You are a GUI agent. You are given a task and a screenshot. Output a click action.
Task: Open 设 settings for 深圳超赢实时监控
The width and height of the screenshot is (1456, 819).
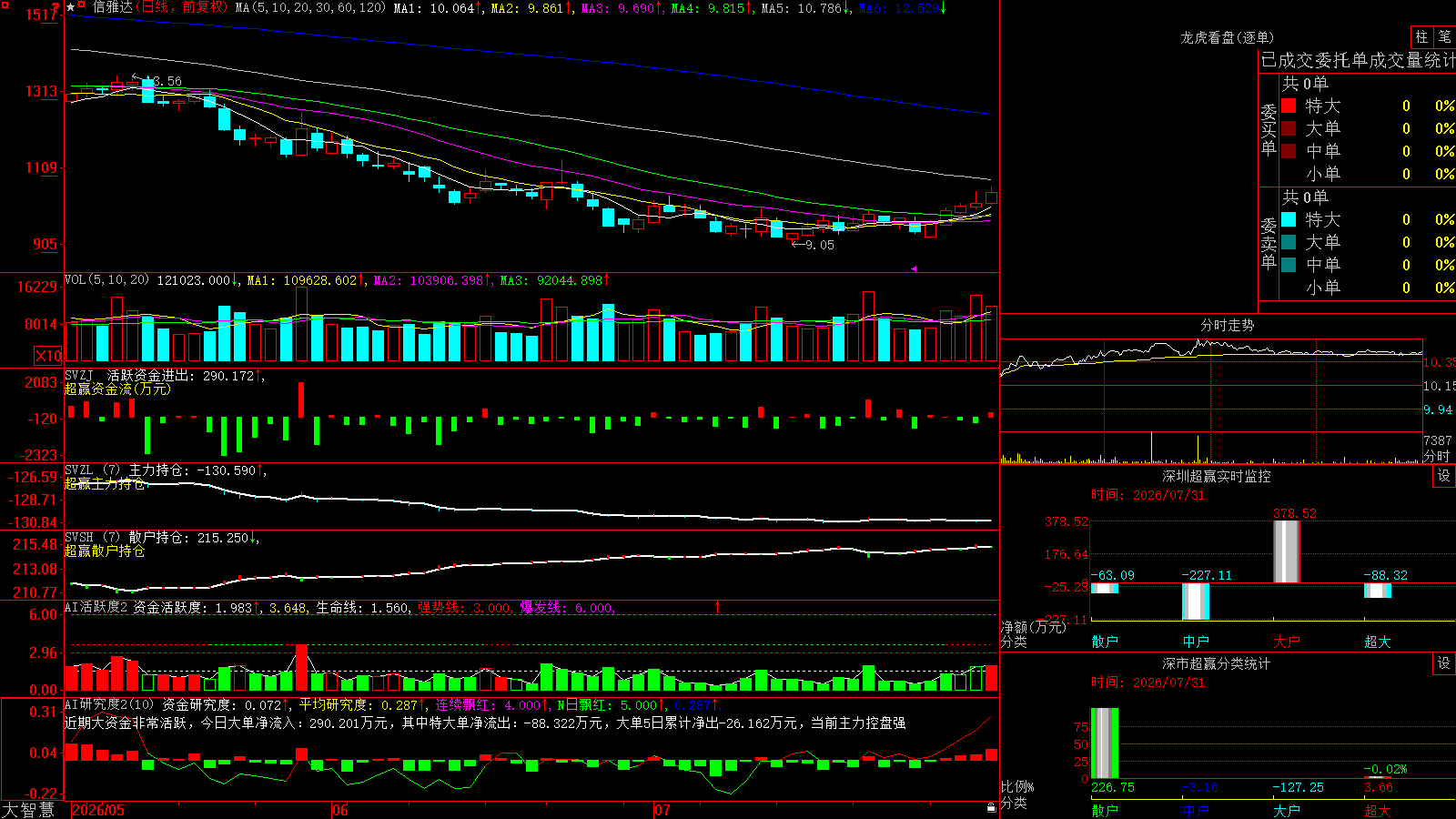pyautogui.click(x=1444, y=476)
